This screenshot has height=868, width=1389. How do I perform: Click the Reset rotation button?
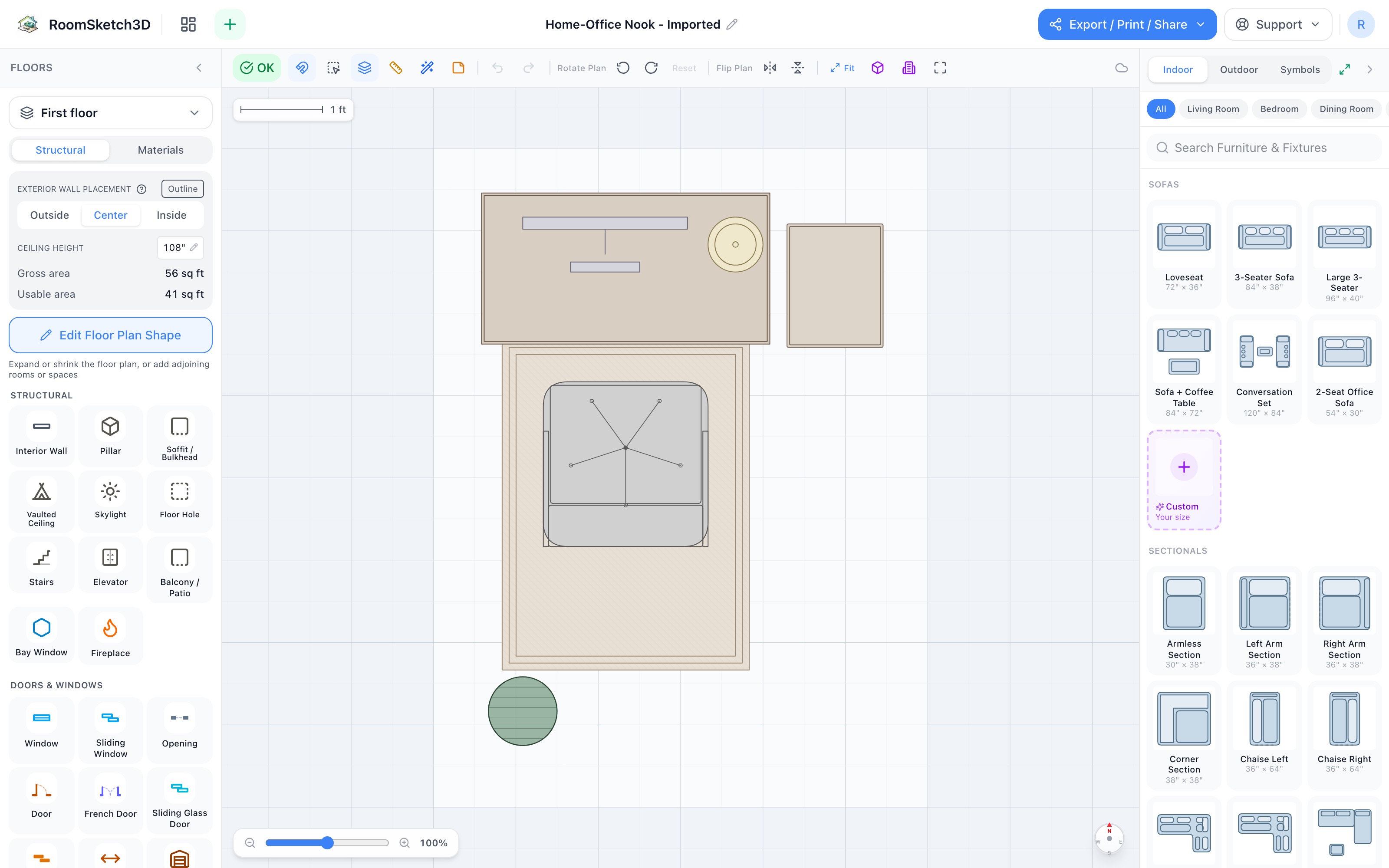tap(684, 68)
